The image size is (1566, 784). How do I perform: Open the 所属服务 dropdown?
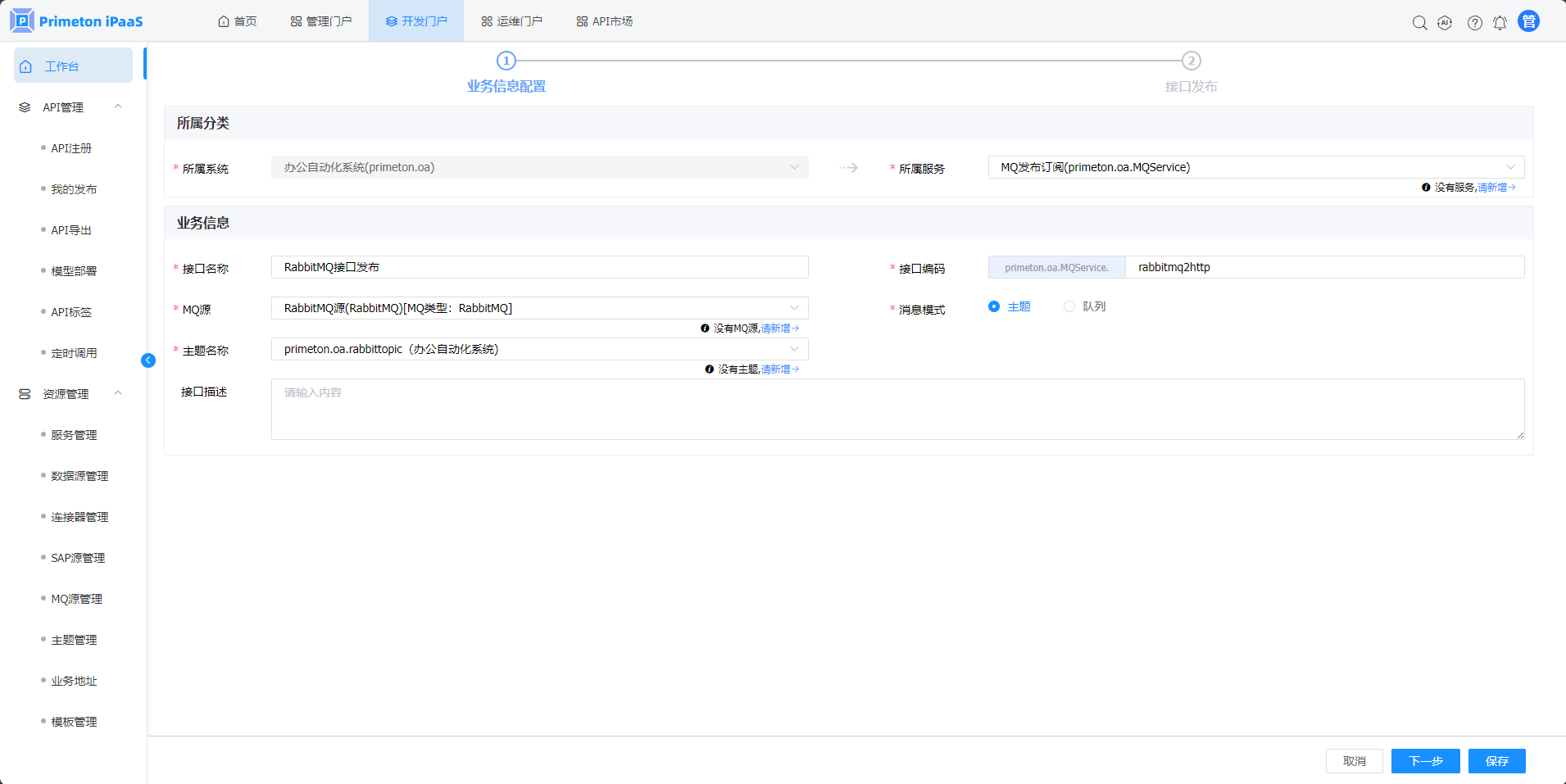(x=1255, y=167)
